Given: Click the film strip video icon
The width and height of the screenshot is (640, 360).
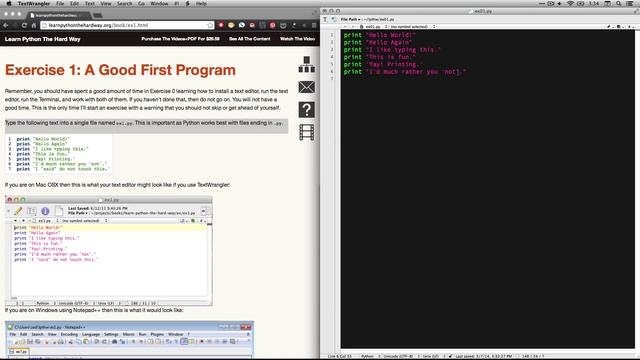Looking at the screenshot, I should point(307,132).
